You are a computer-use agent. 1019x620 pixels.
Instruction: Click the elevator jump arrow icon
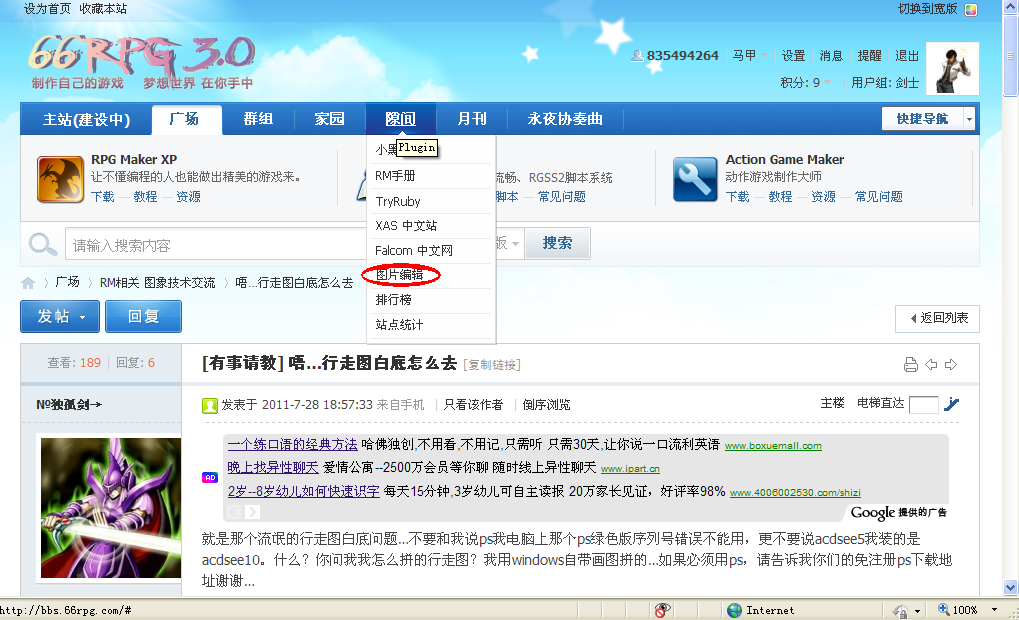[951, 404]
